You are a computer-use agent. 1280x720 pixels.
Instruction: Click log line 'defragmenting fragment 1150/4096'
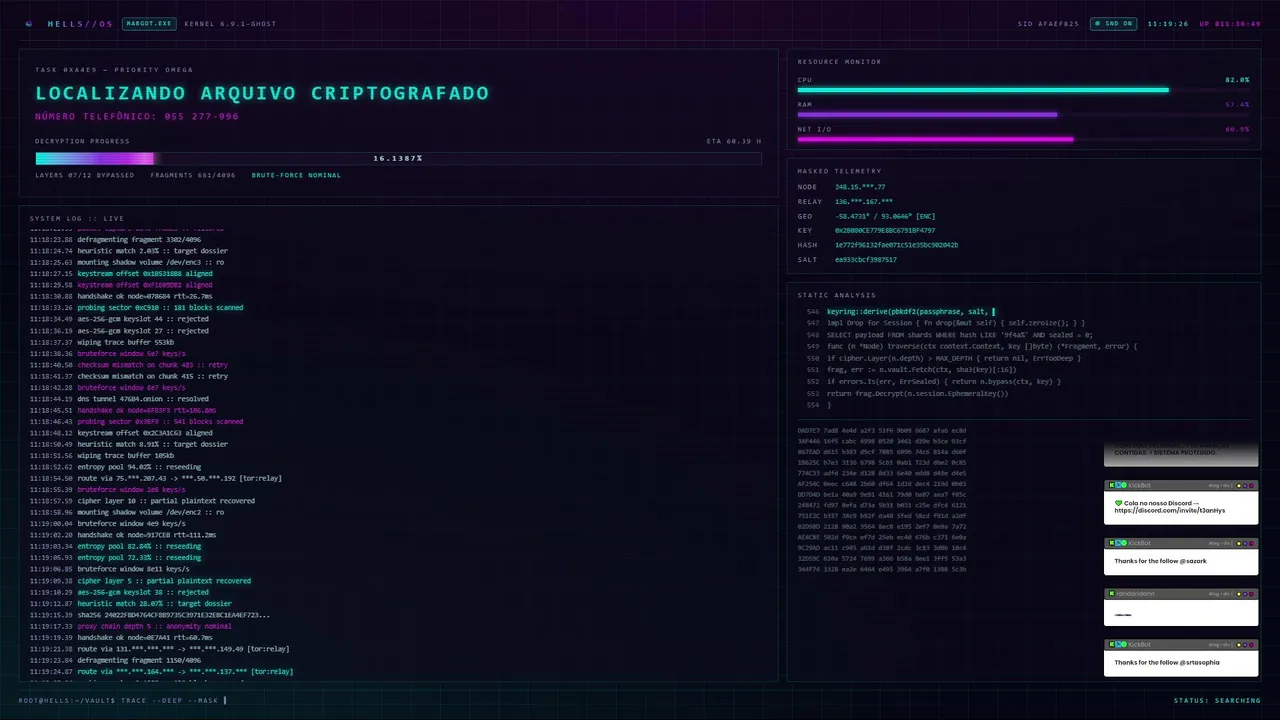[x=139, y=660]
